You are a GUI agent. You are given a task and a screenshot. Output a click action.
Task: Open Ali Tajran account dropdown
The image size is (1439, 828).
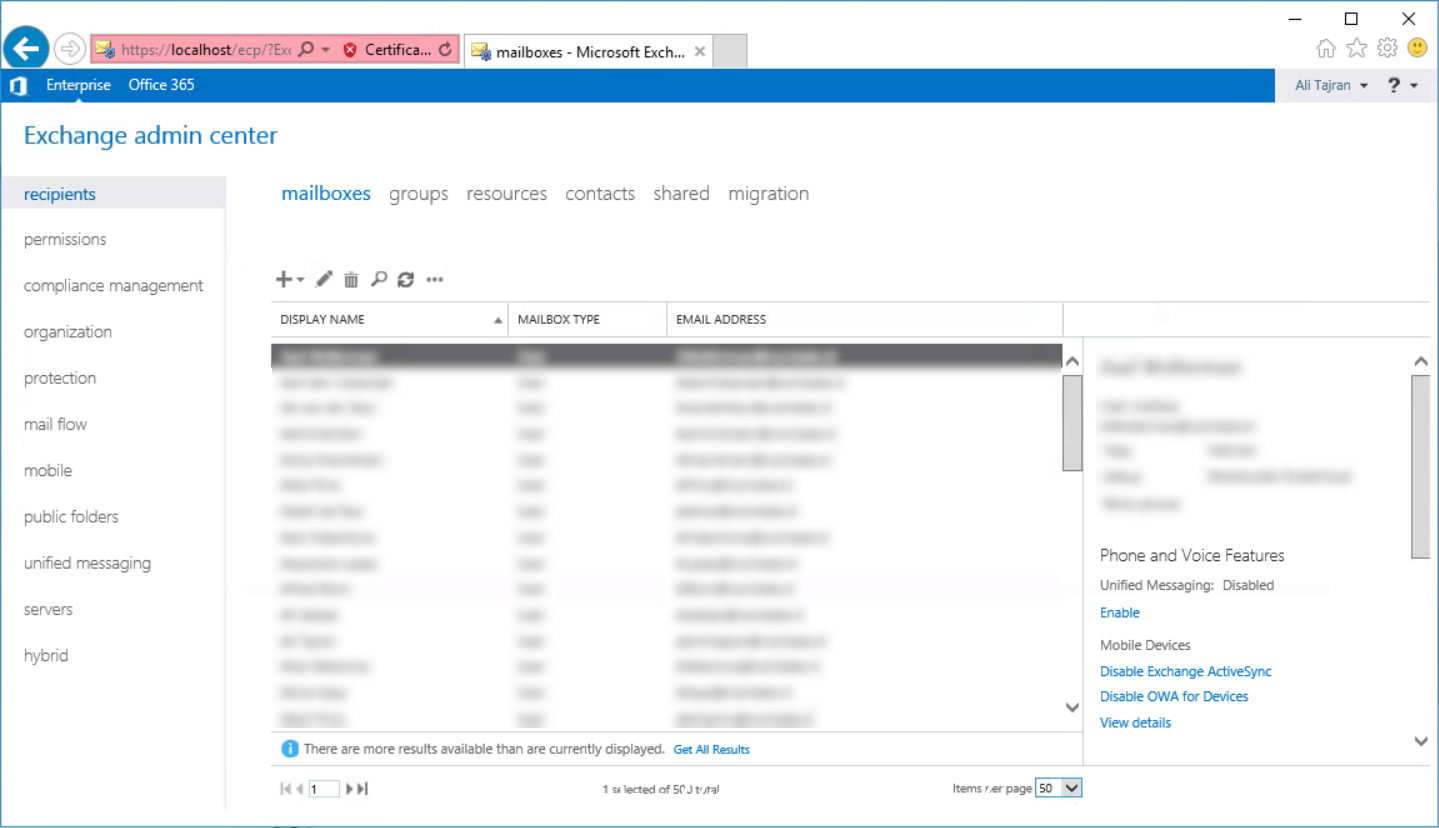pos(1331,86)
